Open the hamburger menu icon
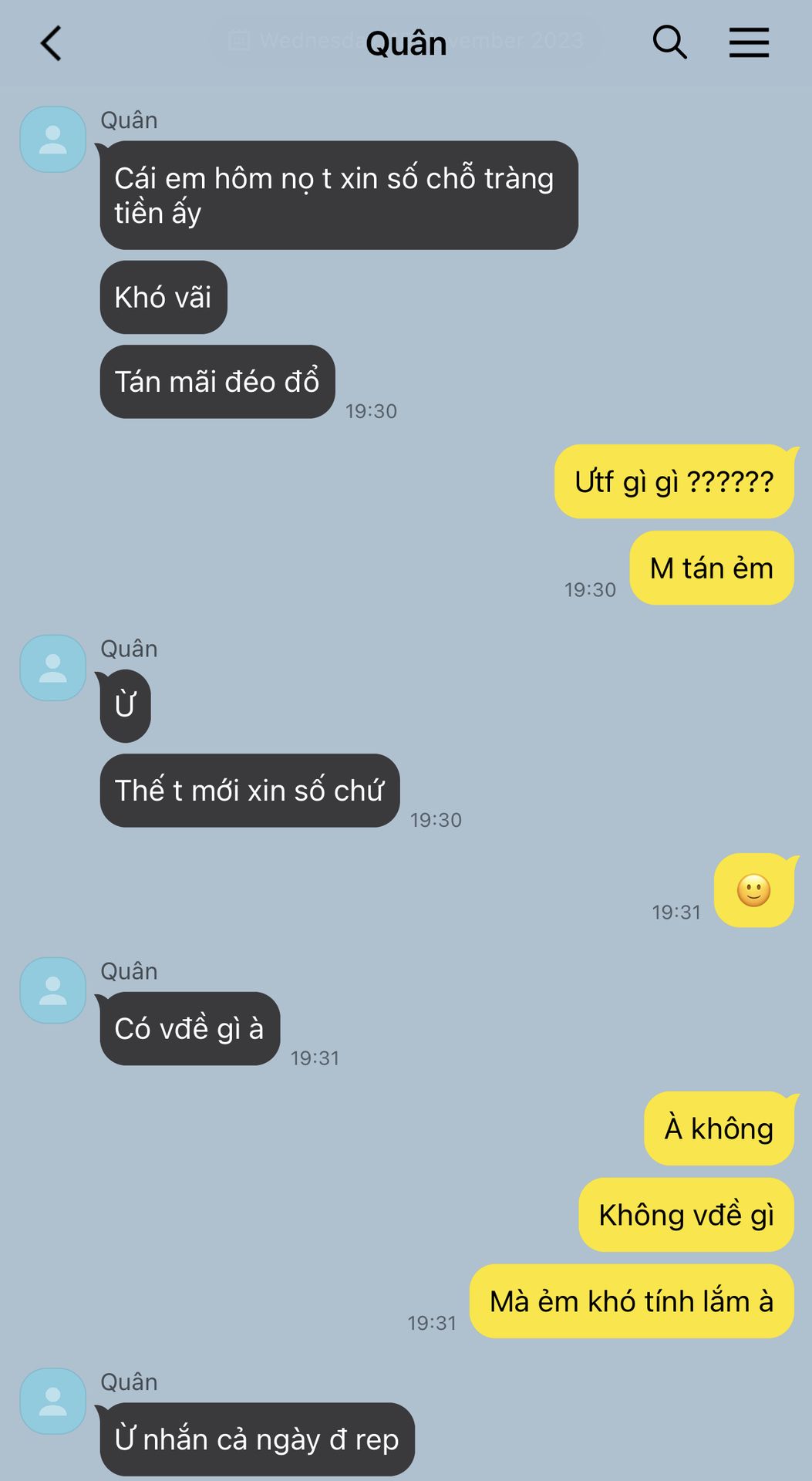The image size is (812, 1481). pos(749,42)
